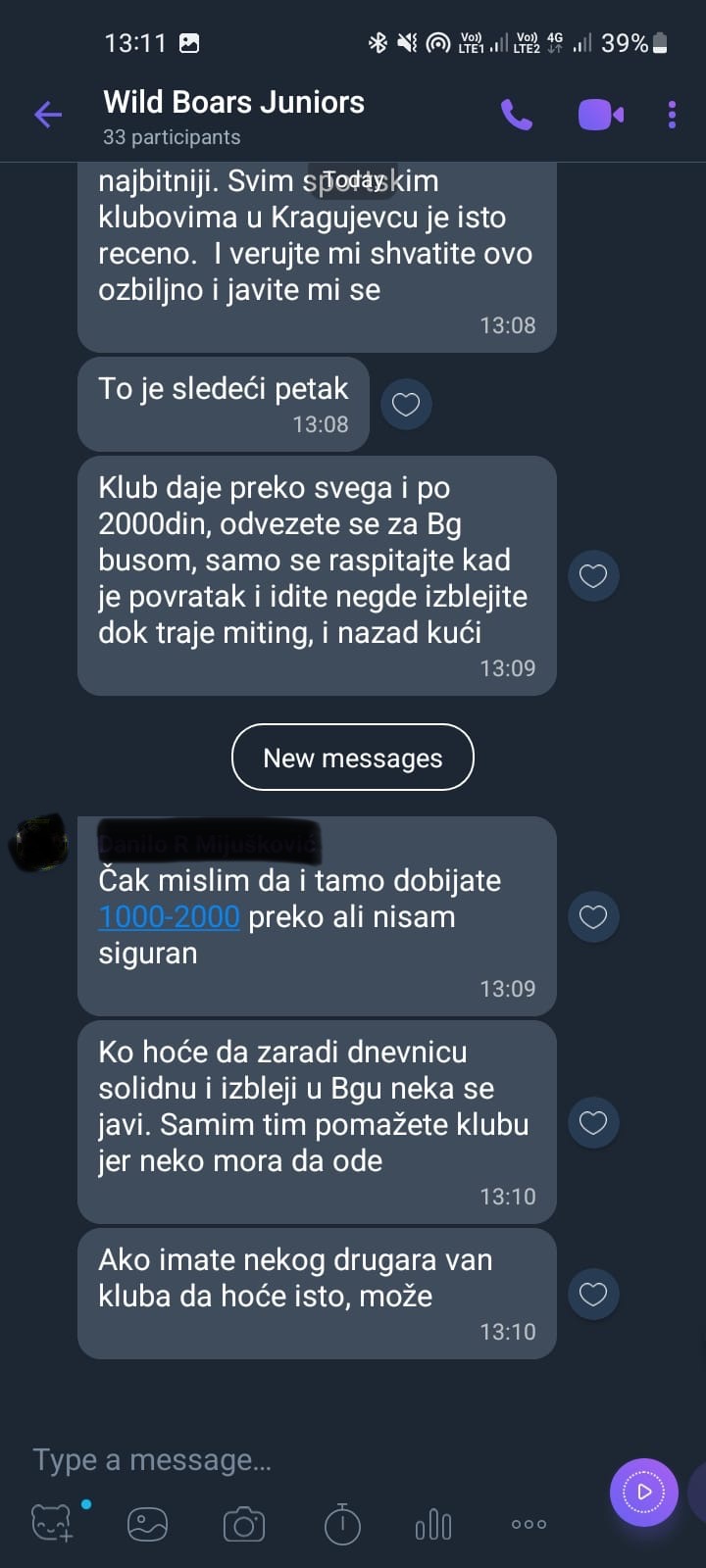Screen dimensions: 706x1568
Task: Start a voice call with the group
Action: [517, 115]
